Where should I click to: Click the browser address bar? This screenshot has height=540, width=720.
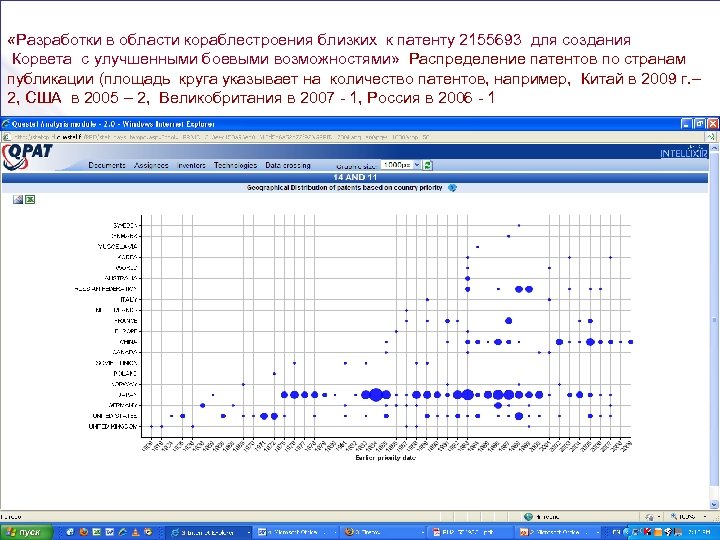[x=354, y=137]
